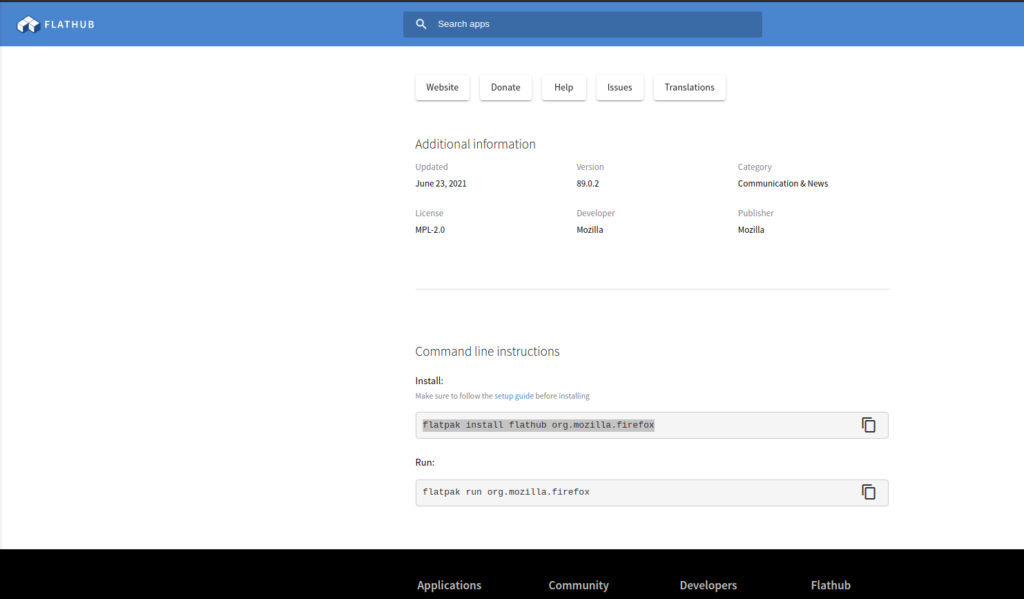
Task: Open the Help button
Action: (564, 88)
